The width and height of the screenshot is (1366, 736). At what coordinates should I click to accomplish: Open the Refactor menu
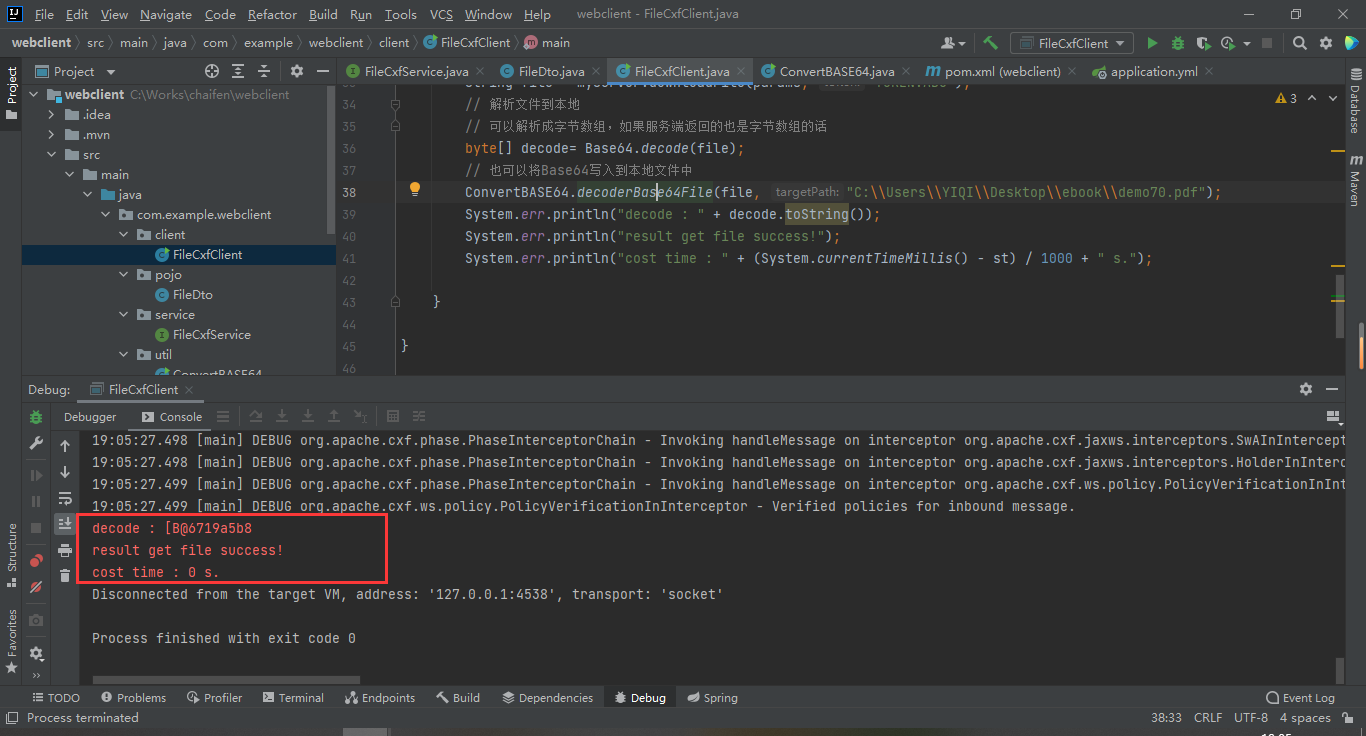click(272, 14)
